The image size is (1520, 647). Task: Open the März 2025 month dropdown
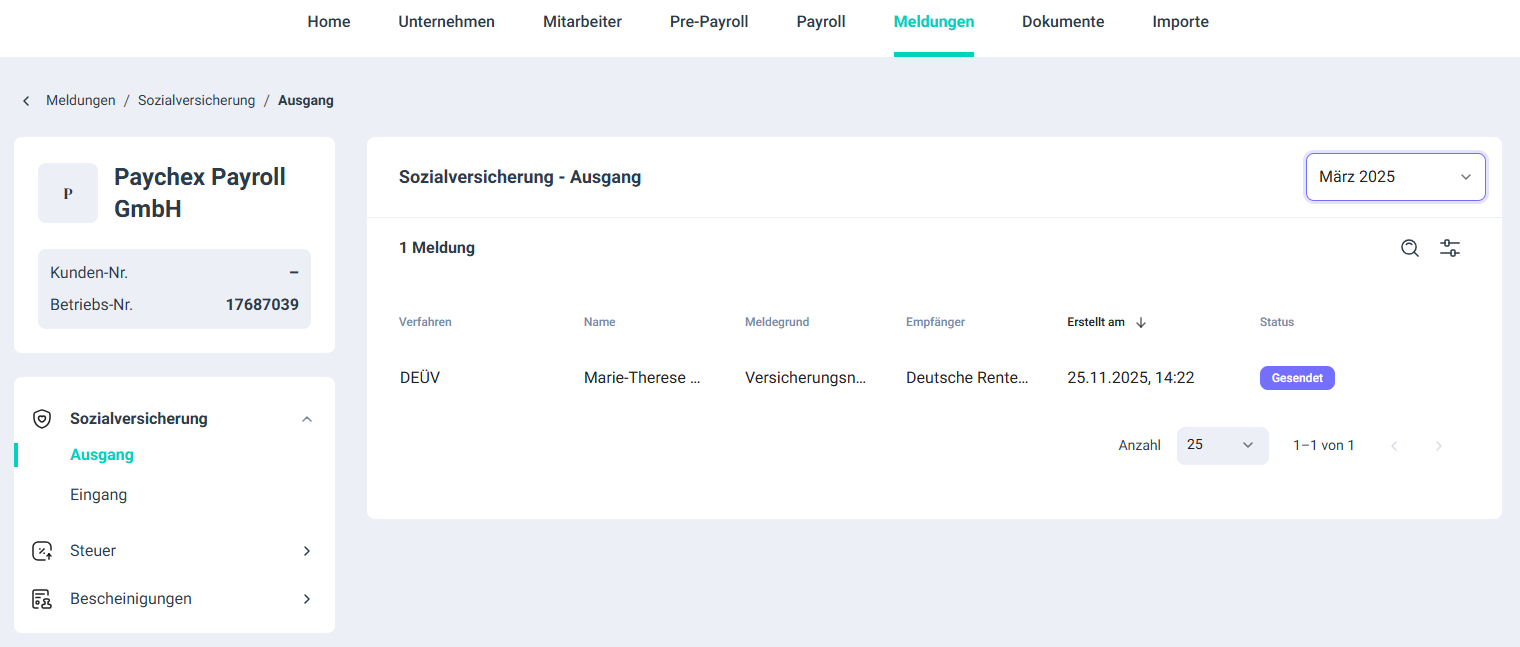[1395, 177]
